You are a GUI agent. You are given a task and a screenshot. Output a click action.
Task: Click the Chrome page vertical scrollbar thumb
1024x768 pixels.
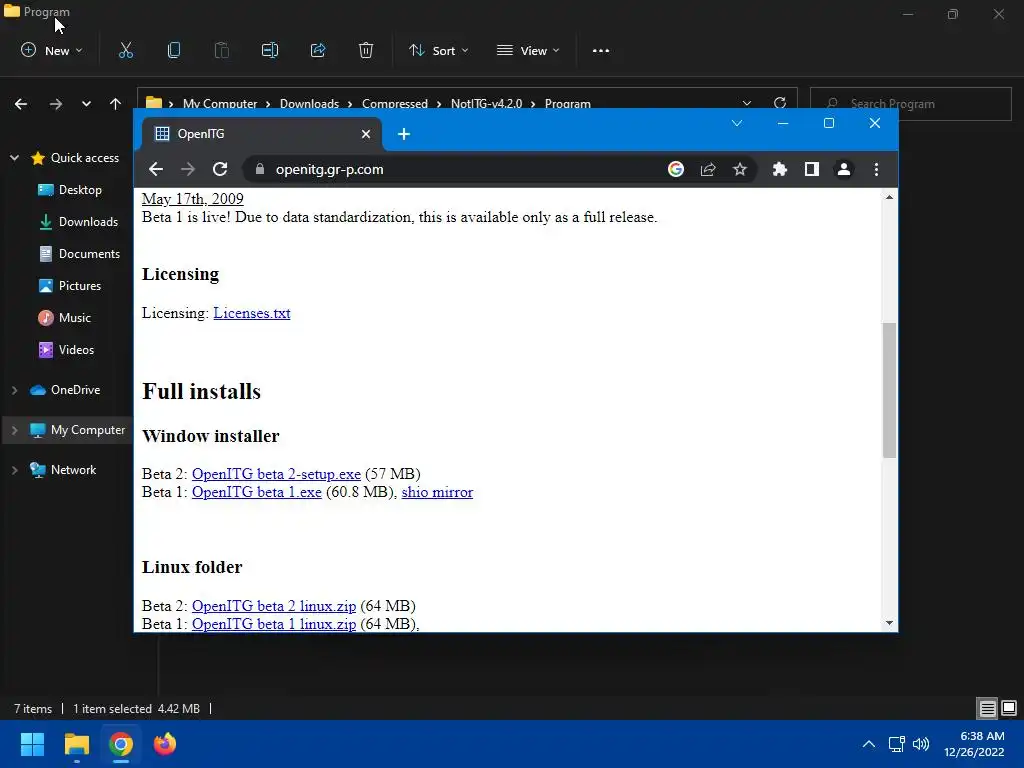tap(889, 390)
